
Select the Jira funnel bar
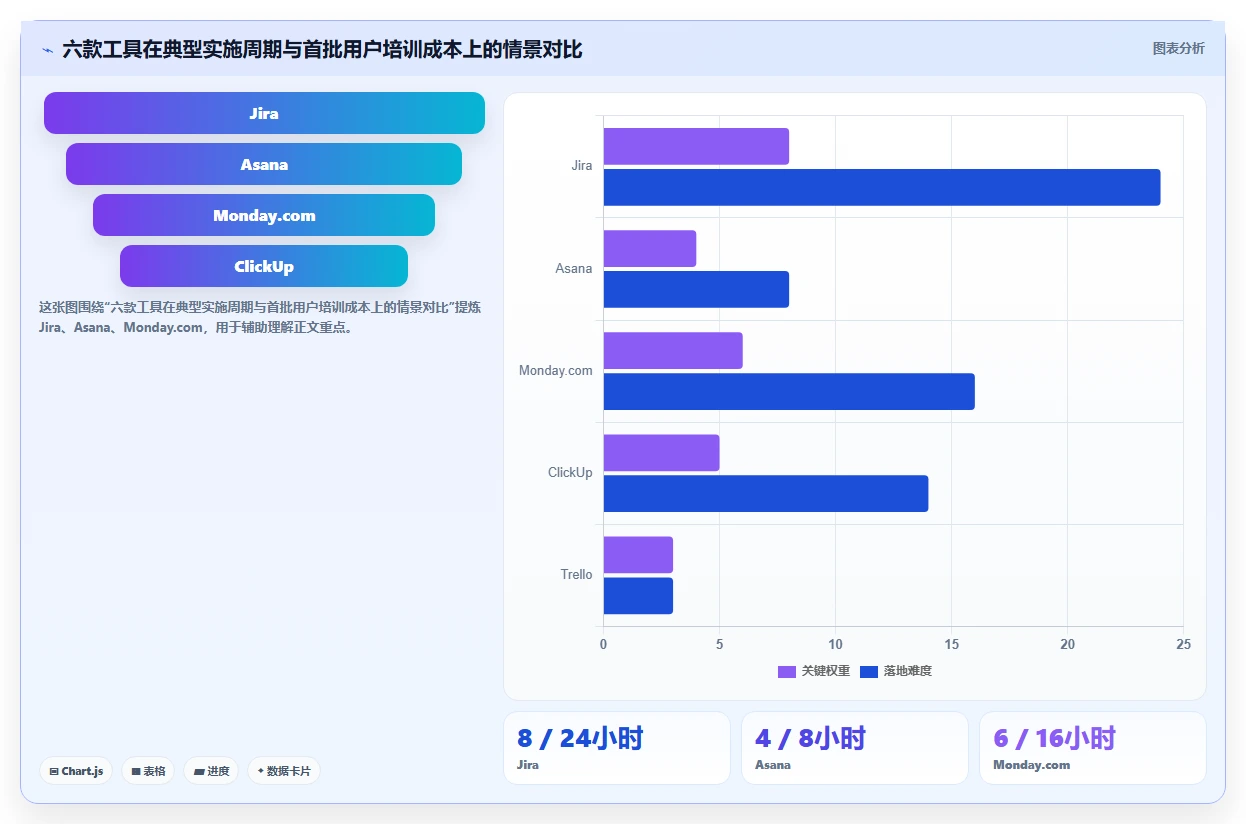264,113
